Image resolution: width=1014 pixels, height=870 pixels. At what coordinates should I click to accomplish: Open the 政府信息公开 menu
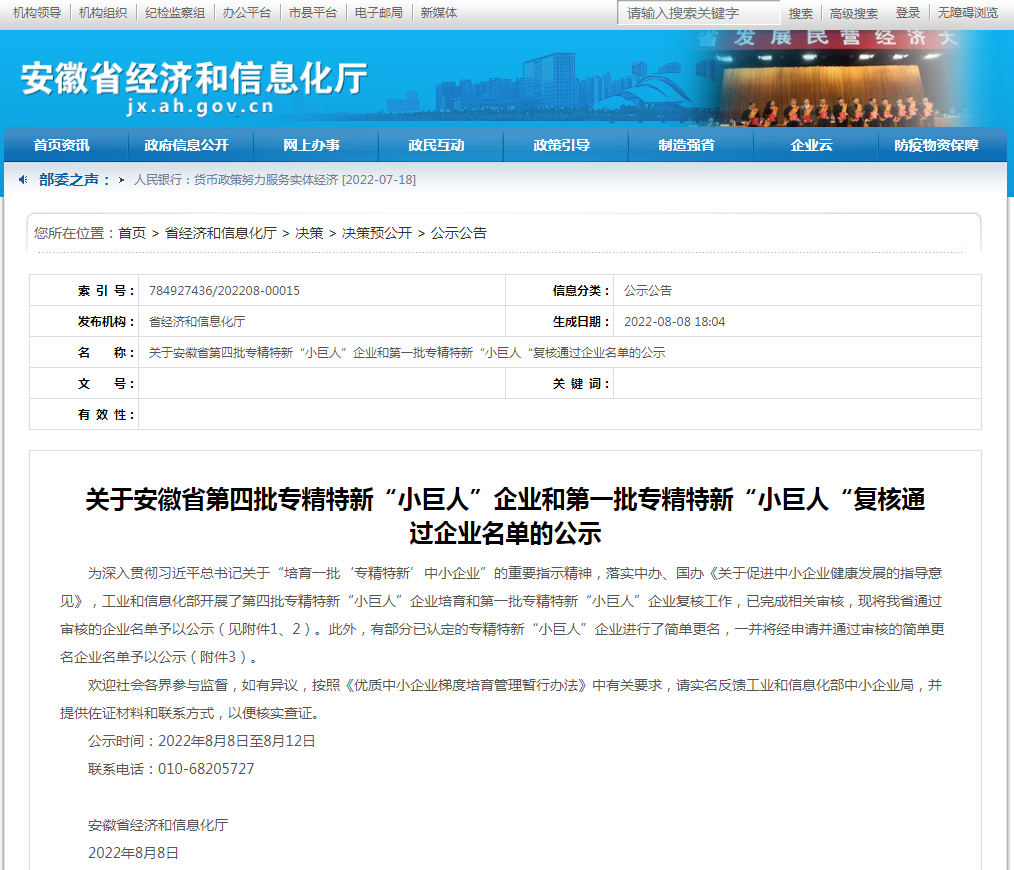coord(187,146)
